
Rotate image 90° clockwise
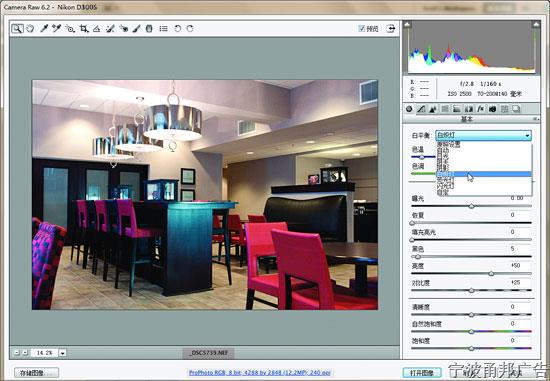point(190,29)
